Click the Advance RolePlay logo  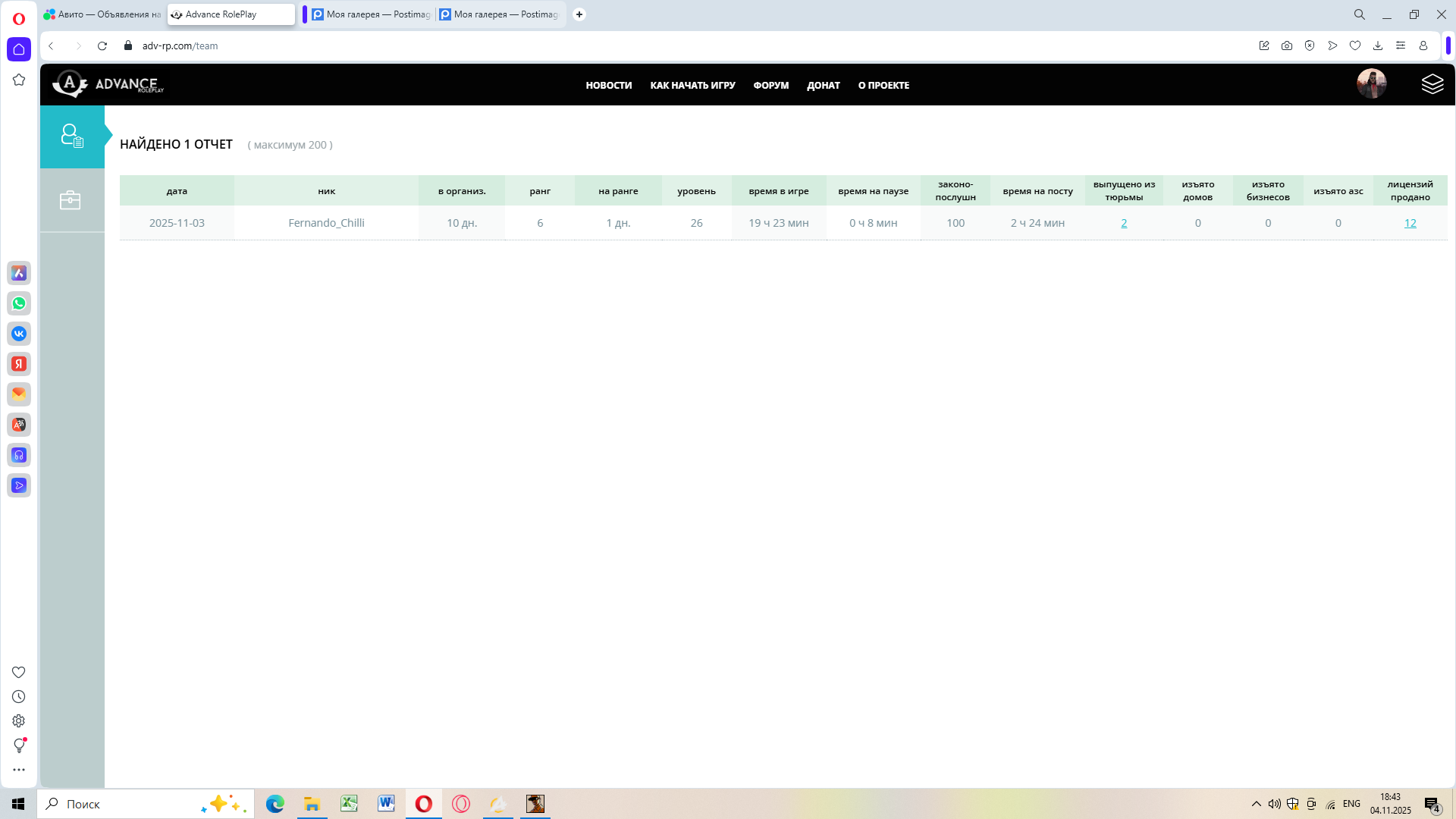[108, 84]
